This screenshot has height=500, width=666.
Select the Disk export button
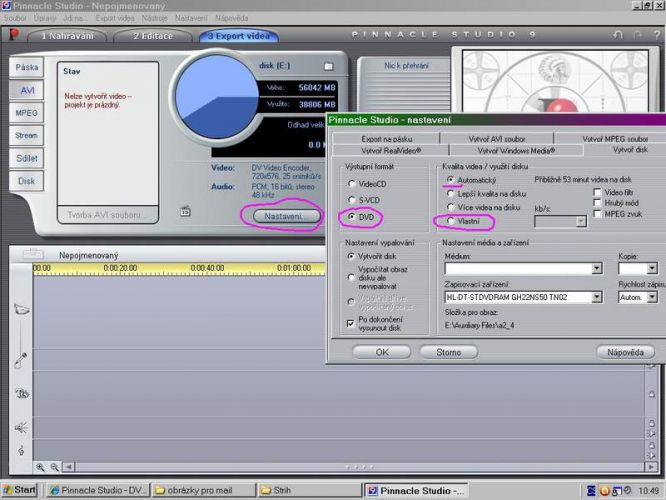(x=26, y=181)
